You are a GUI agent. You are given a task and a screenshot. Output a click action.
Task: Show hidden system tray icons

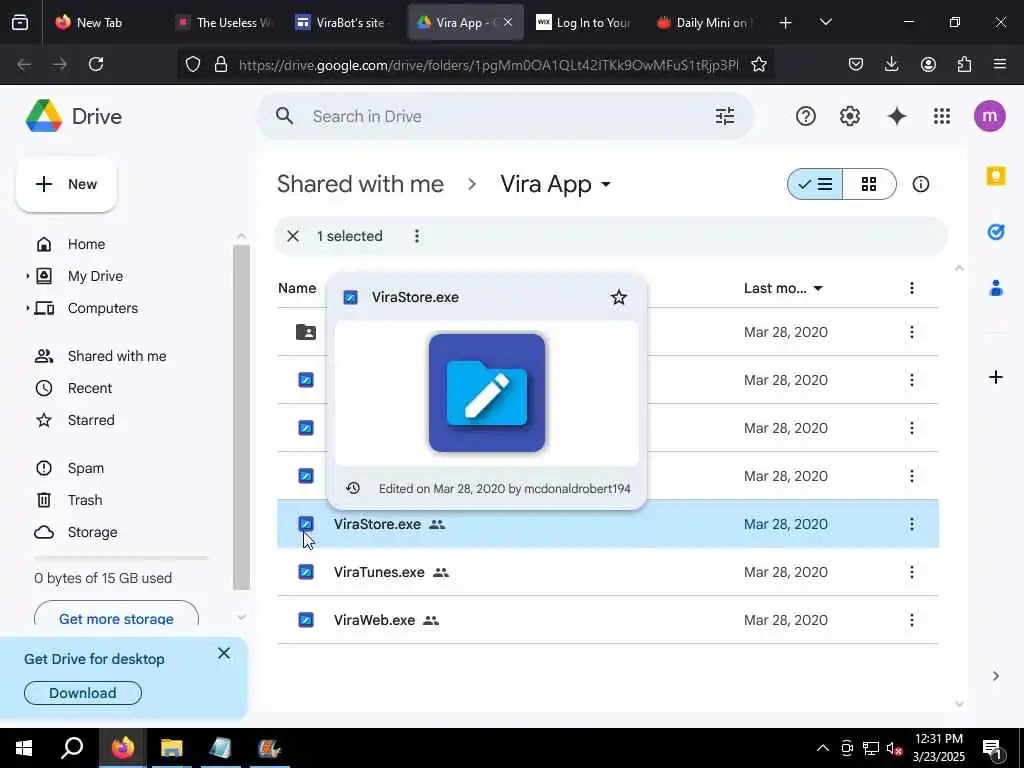tap(823, 748)
